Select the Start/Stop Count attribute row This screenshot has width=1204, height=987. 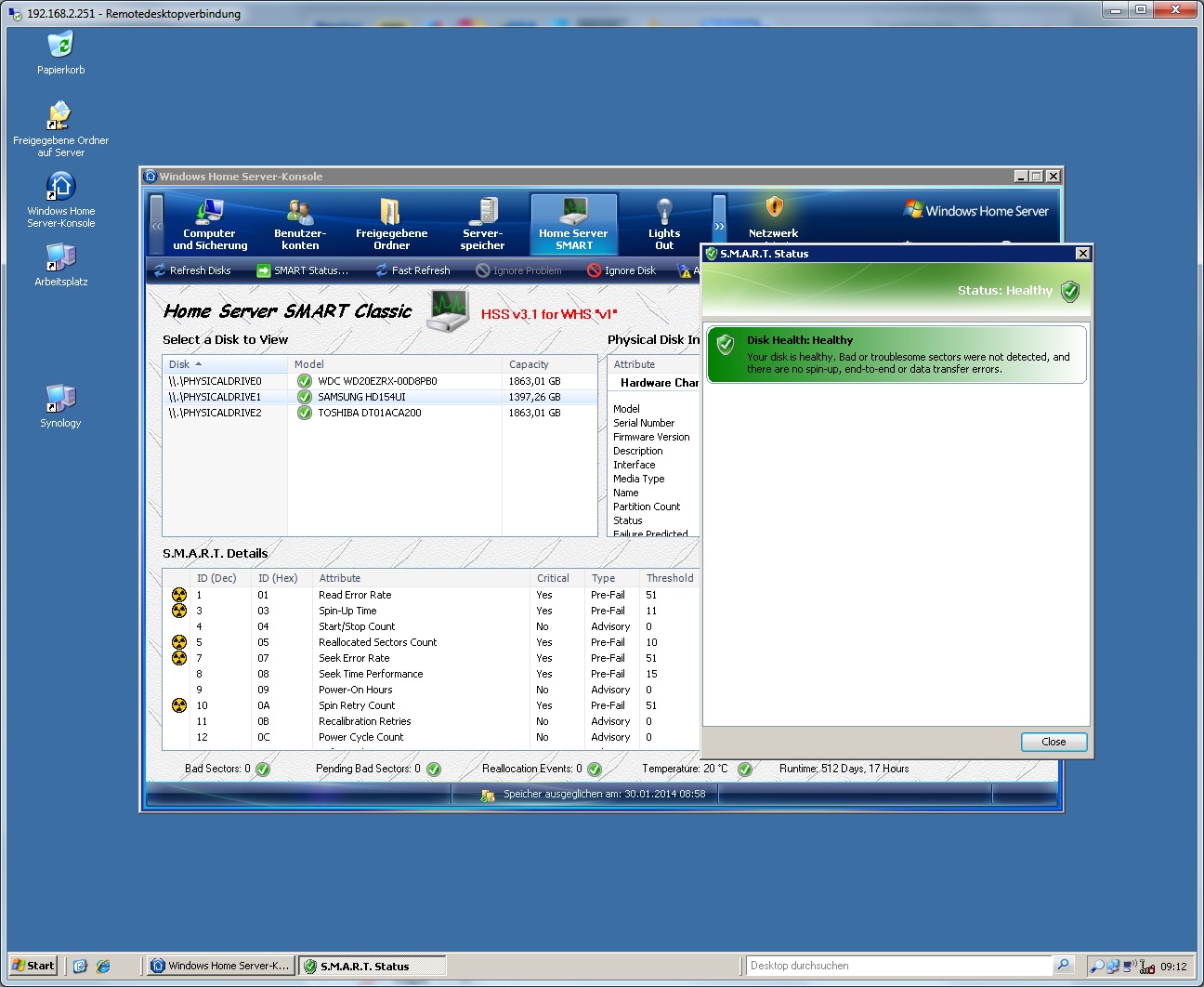point(431,626)
